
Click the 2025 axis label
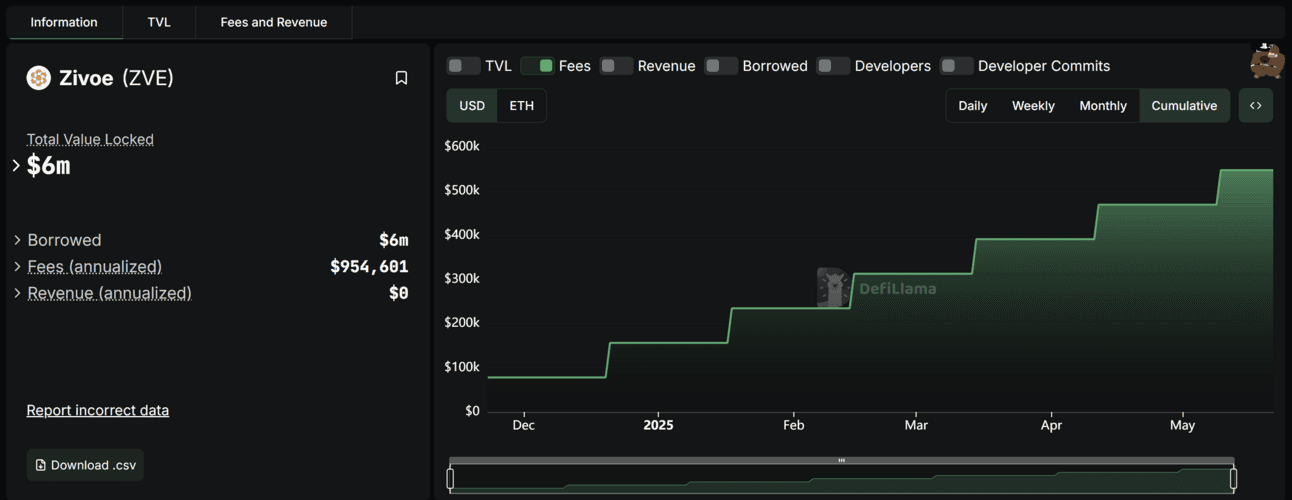click(658, 425)
